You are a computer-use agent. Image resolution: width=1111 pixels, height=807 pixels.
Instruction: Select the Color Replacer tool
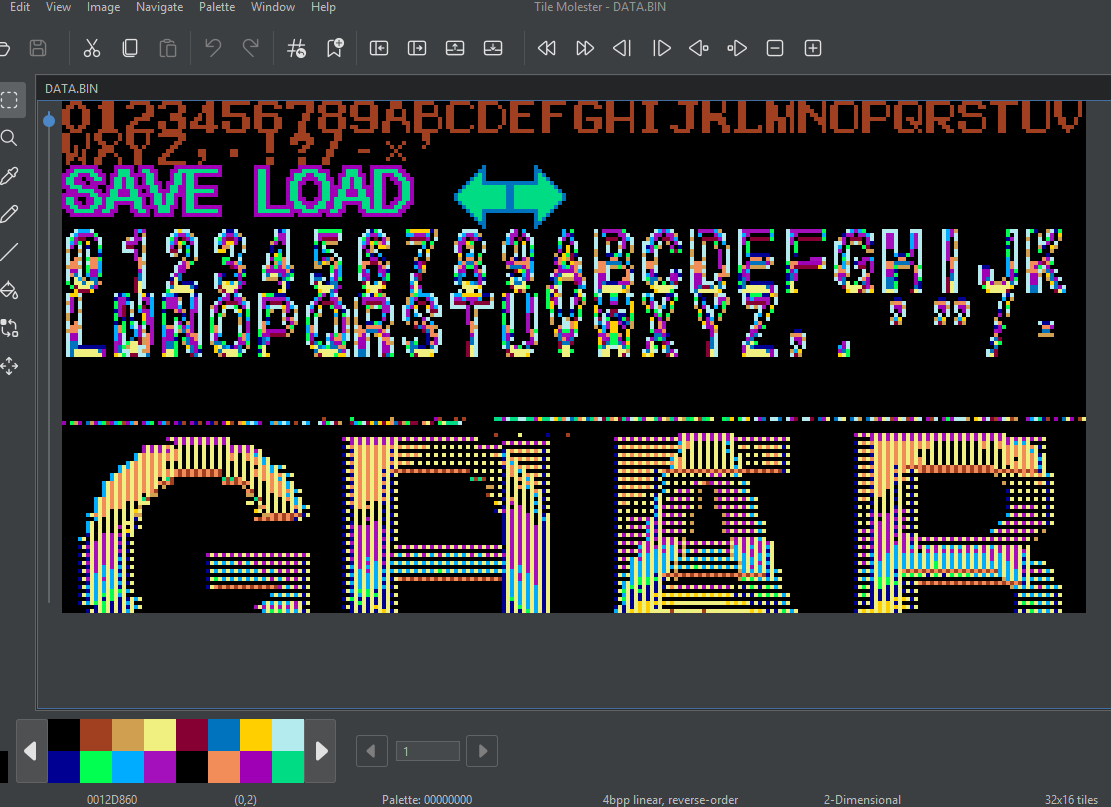10,328
